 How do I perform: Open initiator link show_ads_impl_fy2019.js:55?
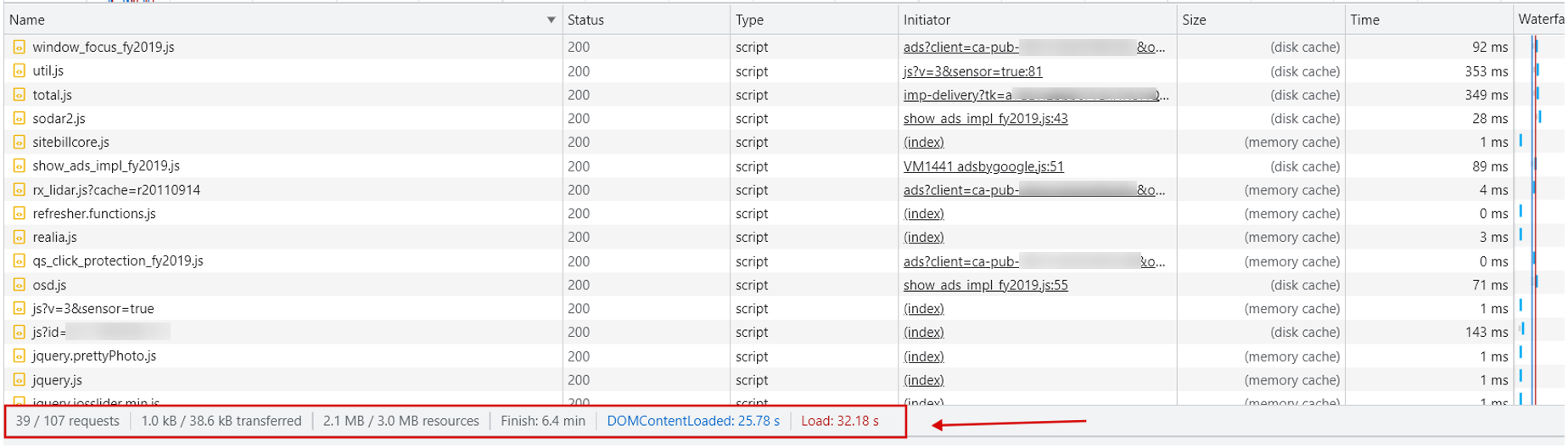coord(985,285)
